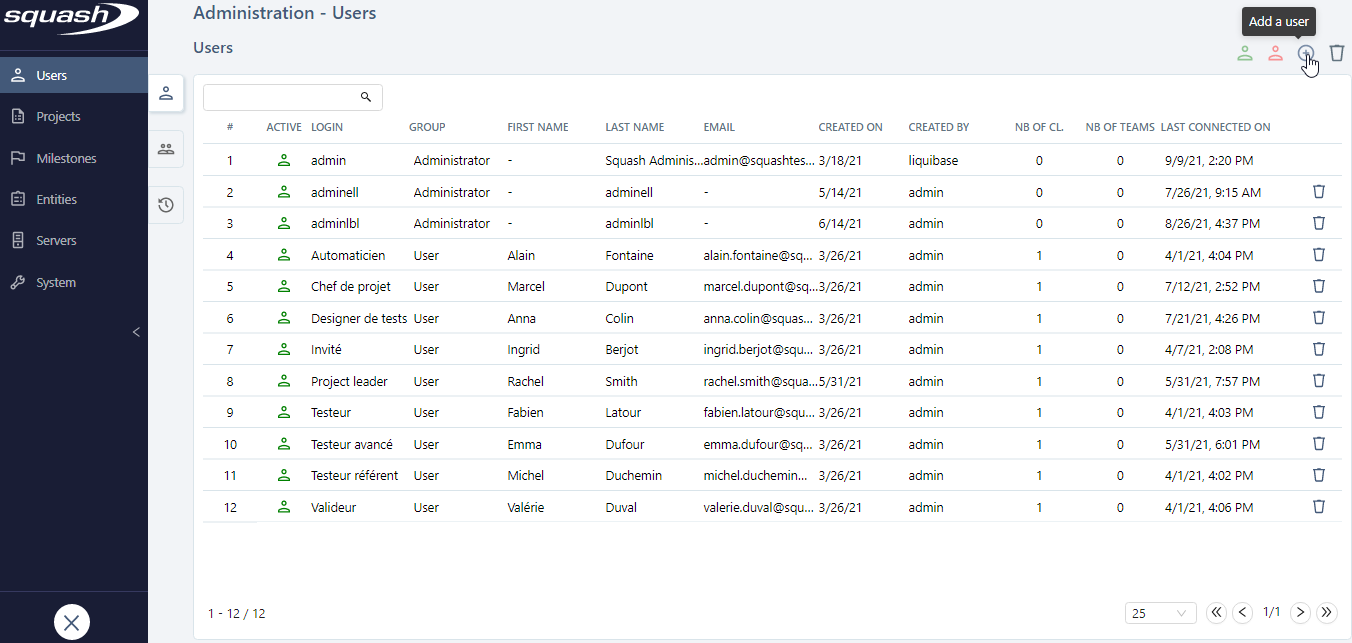Click the red deactivate users icon
Viewport: 1352px width, 643px height.
[1275, 54]
